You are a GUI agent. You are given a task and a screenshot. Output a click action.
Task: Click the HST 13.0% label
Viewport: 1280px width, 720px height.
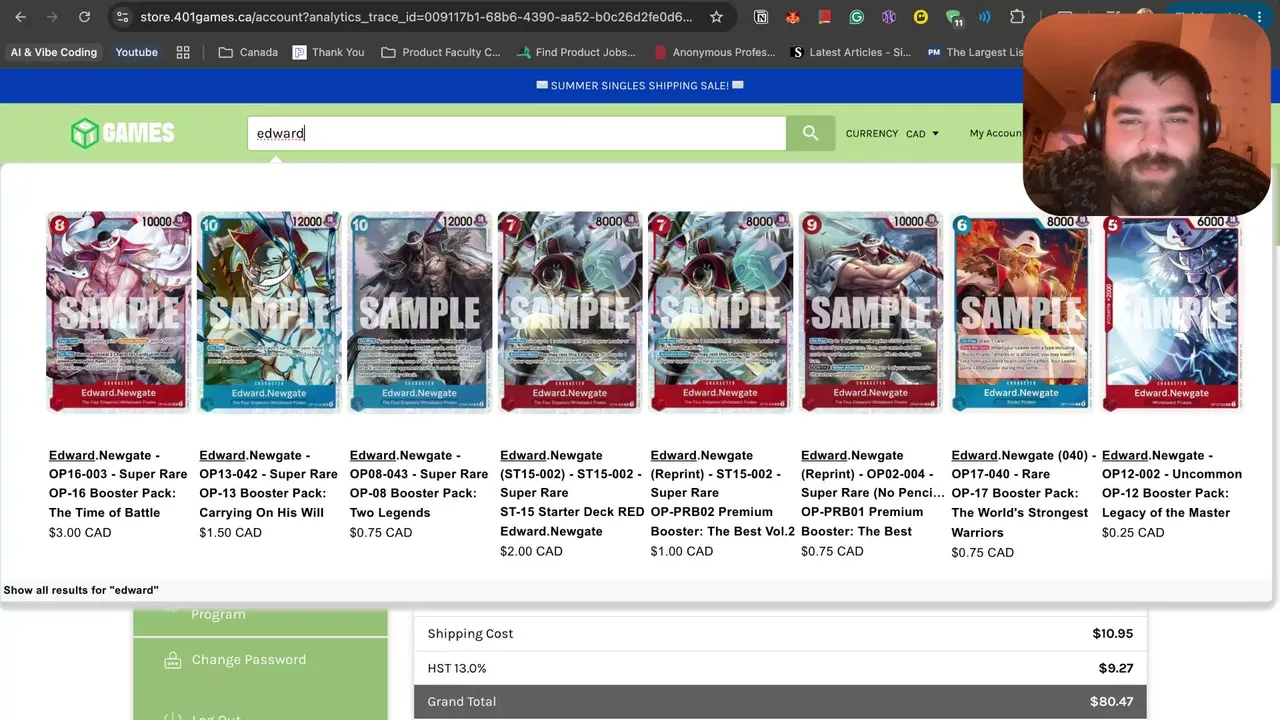(457, 668)
